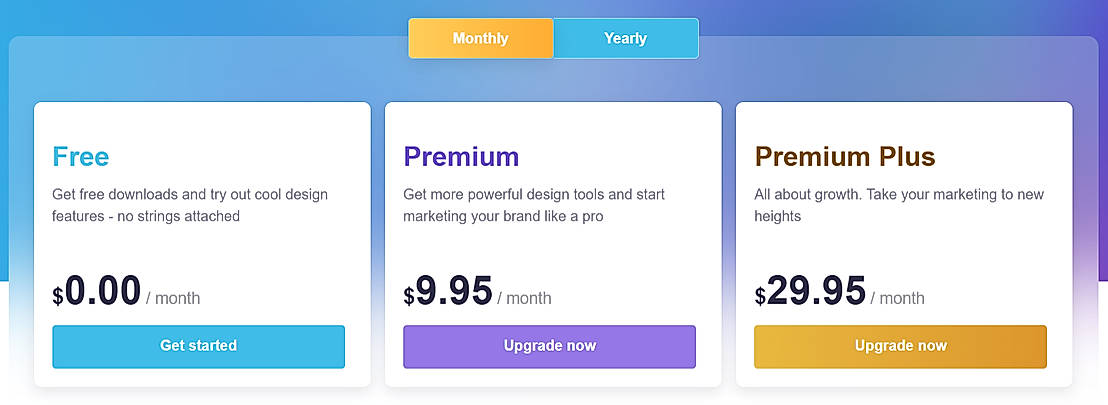Click the Premium Plus plan heading
The height and width of the screenshot is (405, 1108).
click(x=844, y=156)
